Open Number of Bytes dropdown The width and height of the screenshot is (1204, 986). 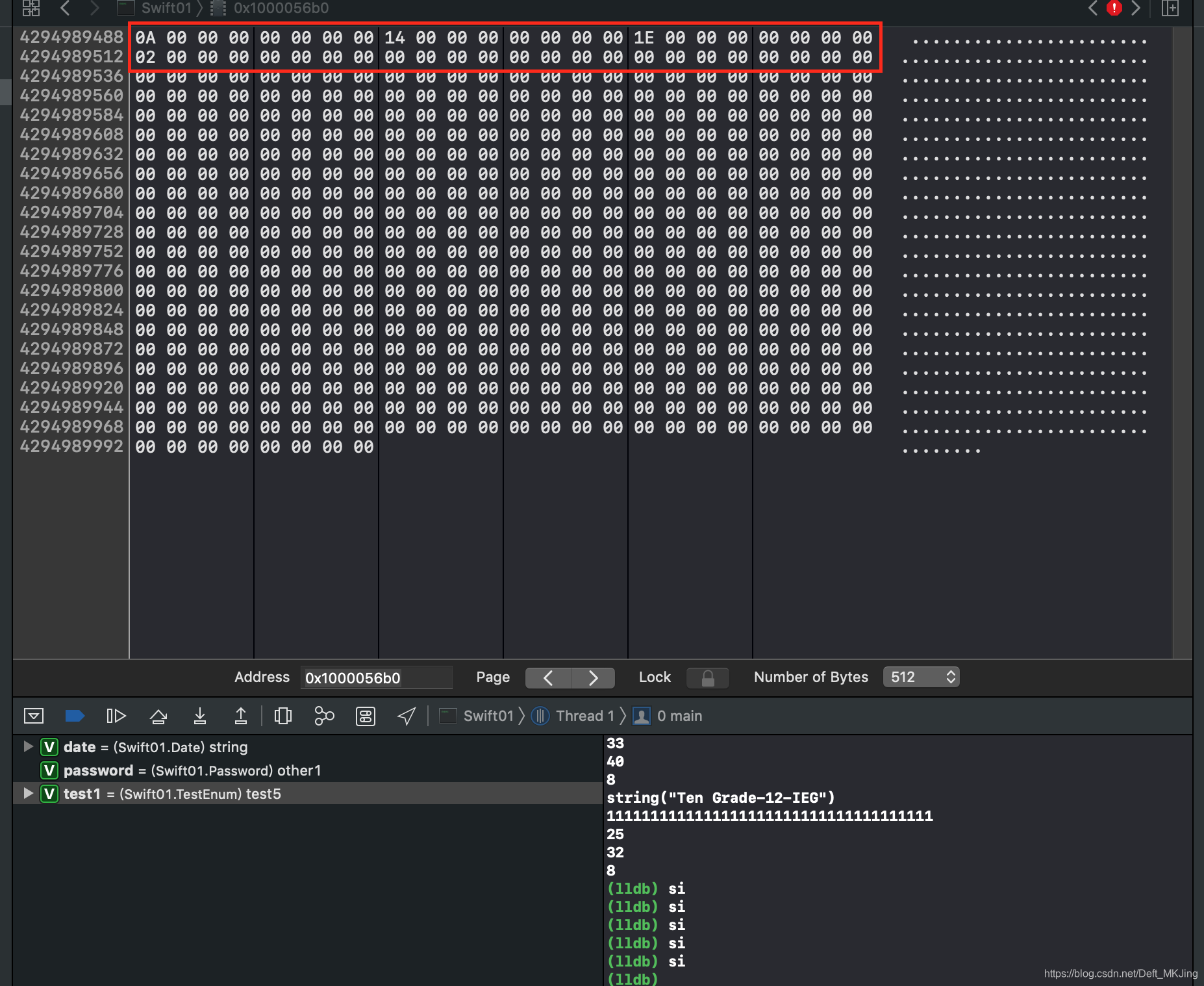[921, 677]
